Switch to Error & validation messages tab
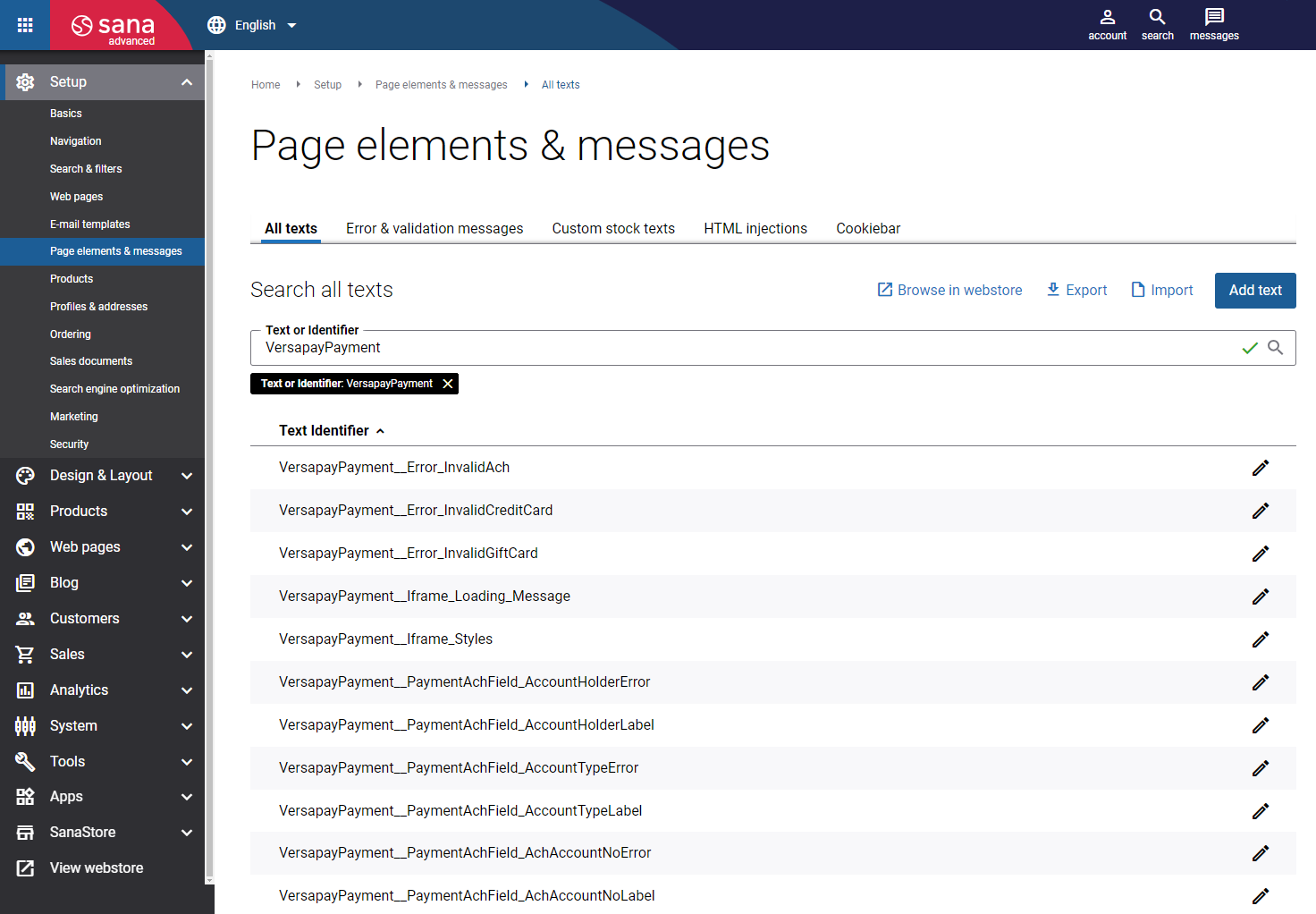Viewport: 1316px width, 914px height. [x=434, y=229]
